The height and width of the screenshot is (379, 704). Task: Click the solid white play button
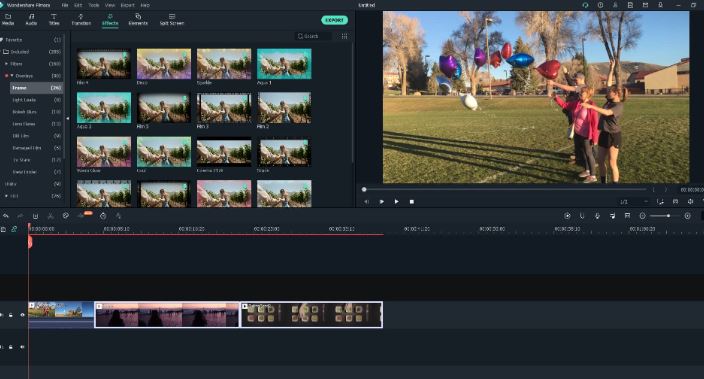click(396, 202)
